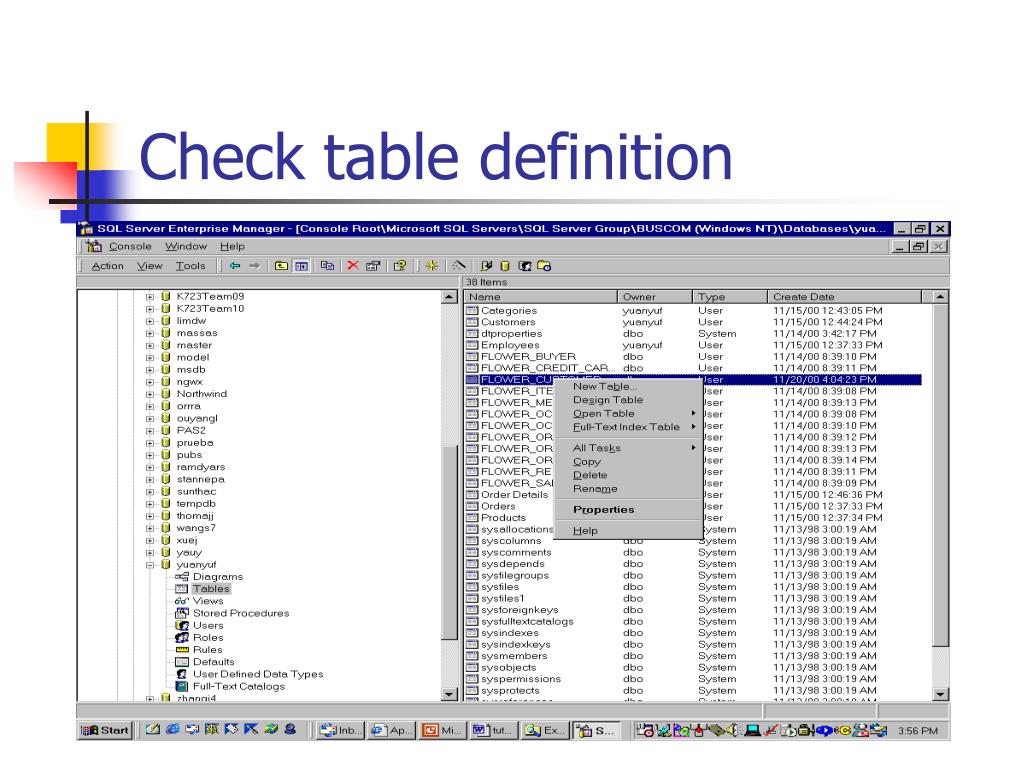Click the Forward arrow toolbar icon

click(254, 266)
